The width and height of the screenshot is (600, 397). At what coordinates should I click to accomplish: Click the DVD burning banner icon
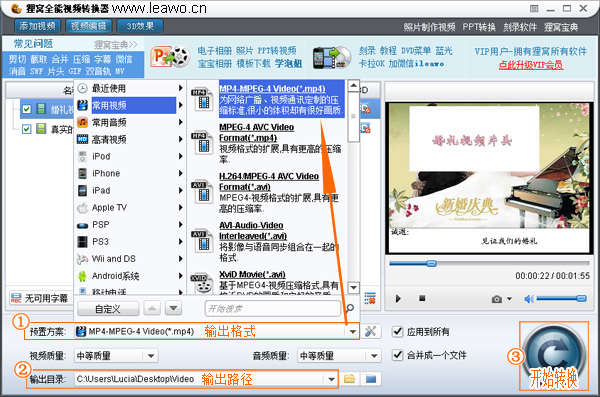click(332, 57)
